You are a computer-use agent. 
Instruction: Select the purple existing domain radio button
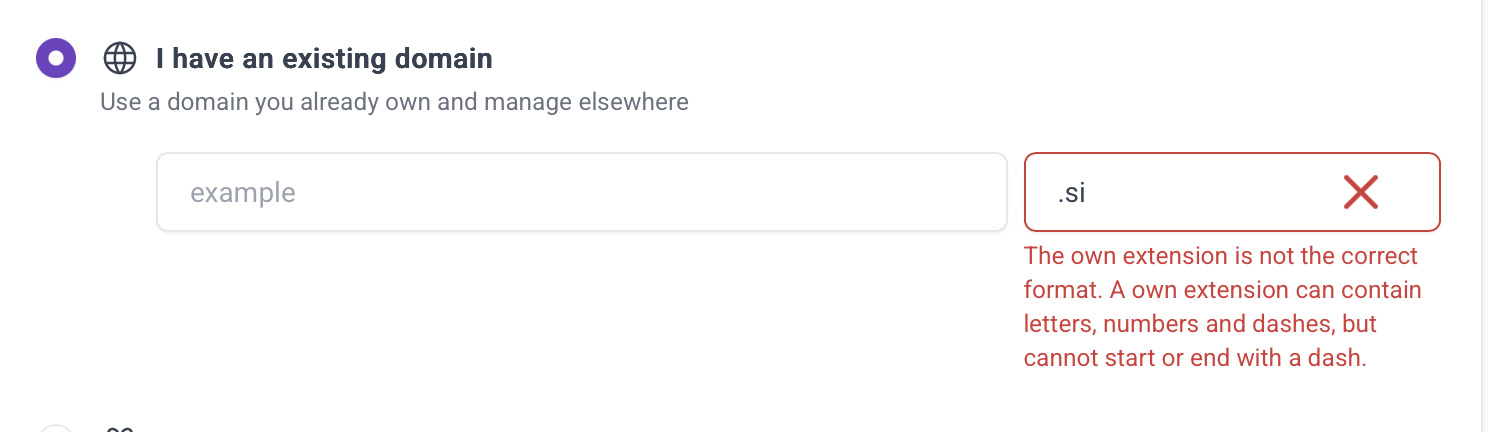pyautogui.click(x=56, y=58)
